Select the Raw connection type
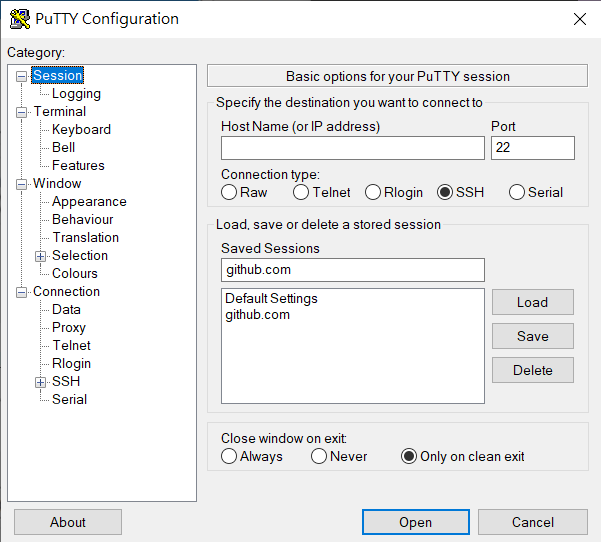The height and width of the screenshot is (542, 601). click(x=230, y=192)
